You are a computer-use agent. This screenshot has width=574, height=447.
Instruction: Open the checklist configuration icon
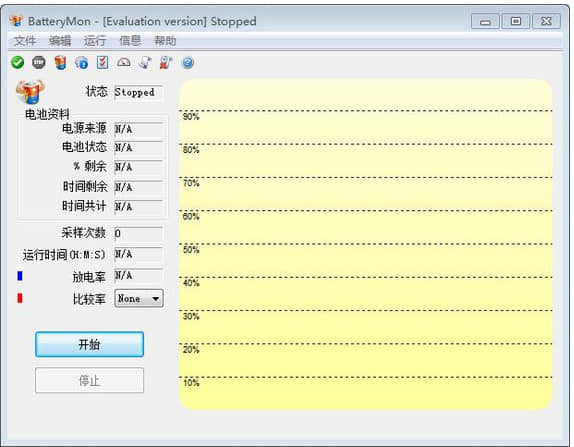[102, 63]
